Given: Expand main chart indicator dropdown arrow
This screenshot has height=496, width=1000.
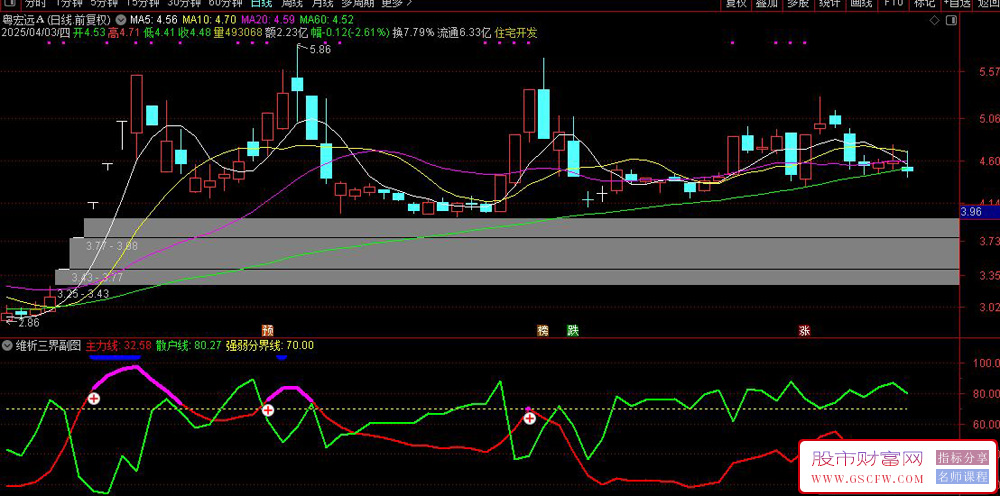Looking at the screenshot, I should (x=122, y=19).
